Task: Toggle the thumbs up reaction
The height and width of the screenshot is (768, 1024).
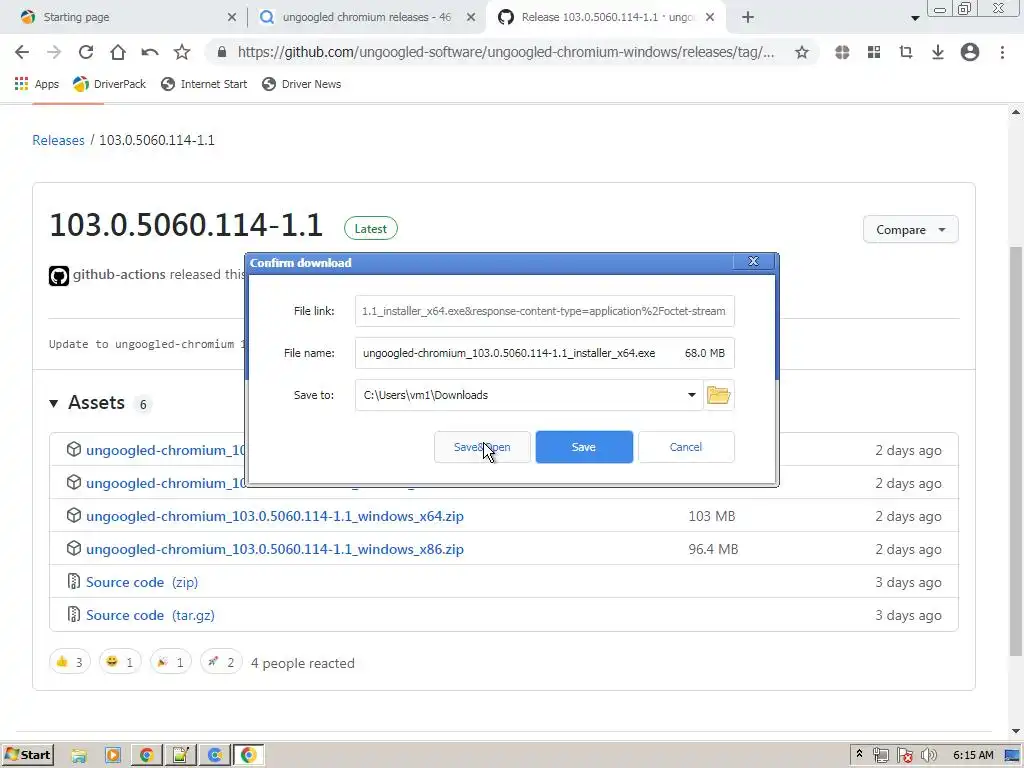Action: tap(69, 662)
